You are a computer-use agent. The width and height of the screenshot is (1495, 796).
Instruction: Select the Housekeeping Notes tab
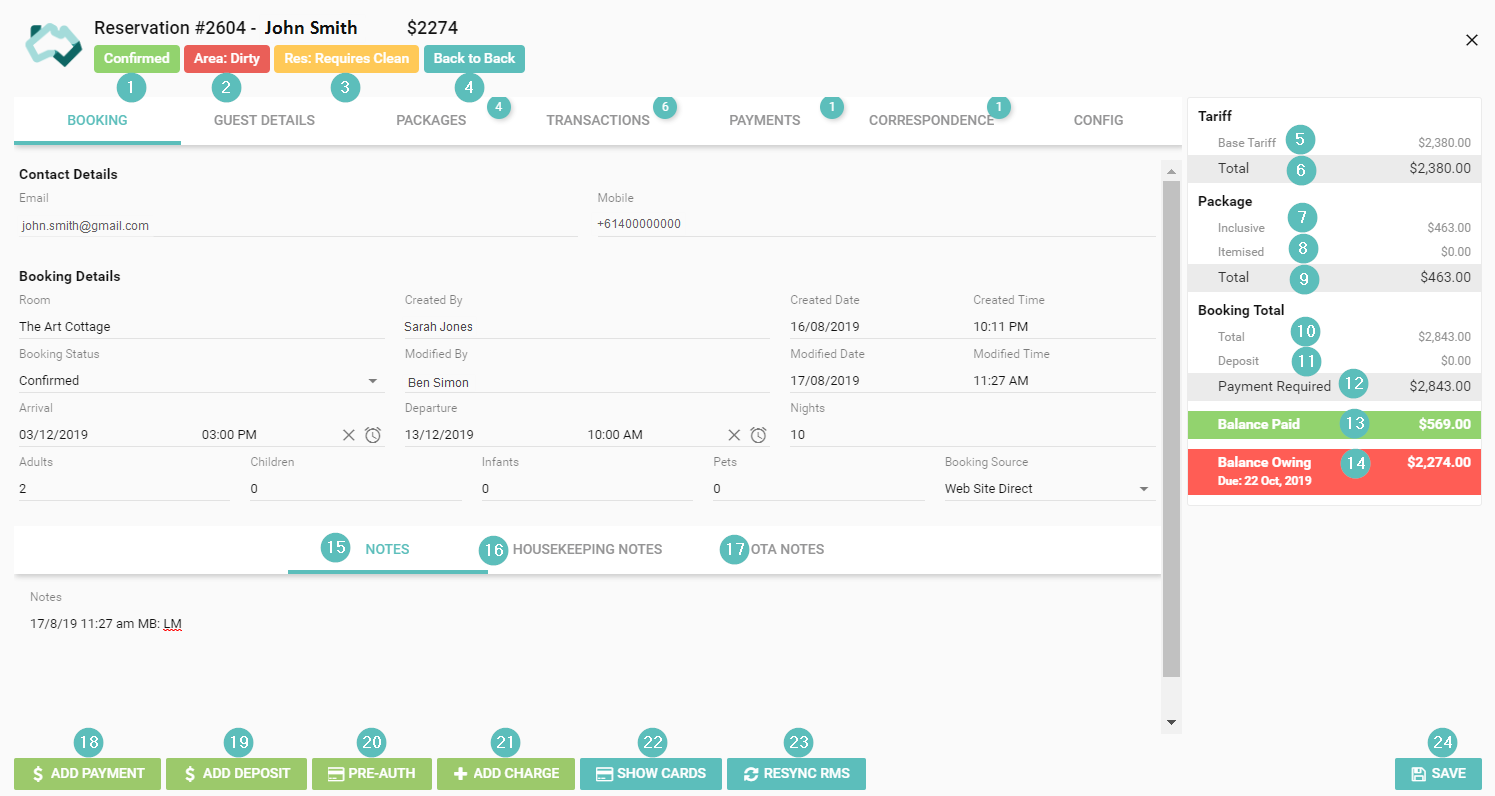click(587, 549)
